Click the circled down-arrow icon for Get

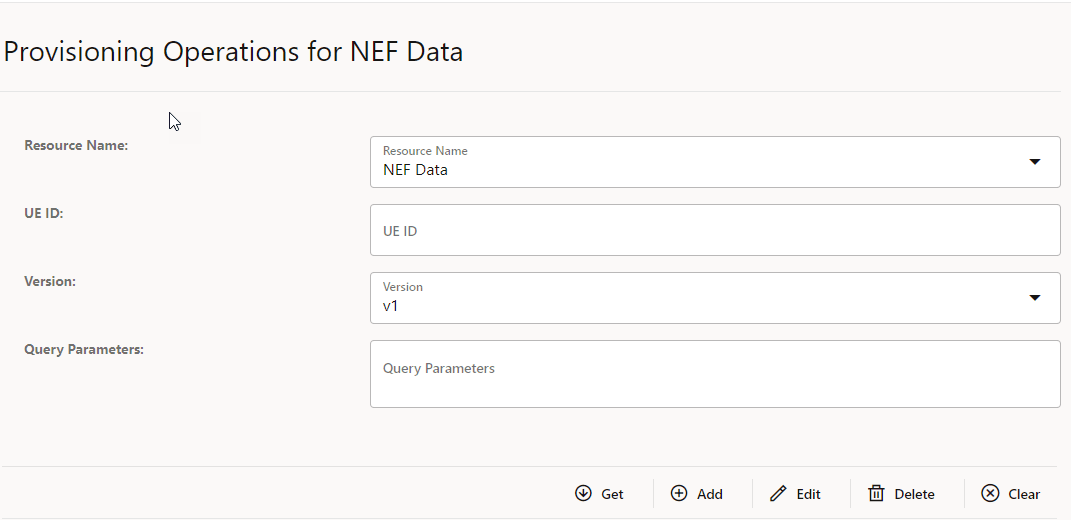tap(583, 493)
